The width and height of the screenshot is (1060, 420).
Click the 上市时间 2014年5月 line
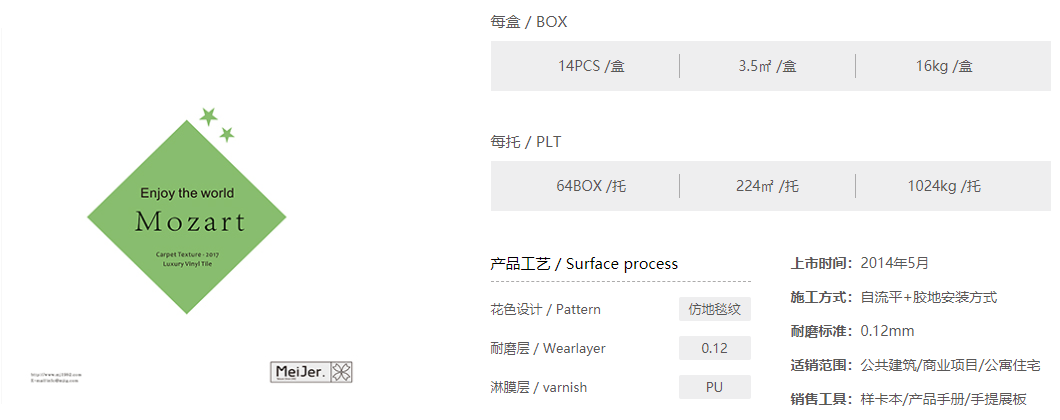(860, 263)
